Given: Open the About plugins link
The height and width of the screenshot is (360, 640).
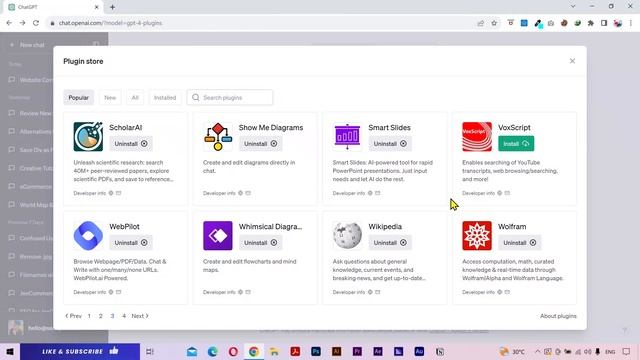Looking at the screenshot, I should coord(558,316).
